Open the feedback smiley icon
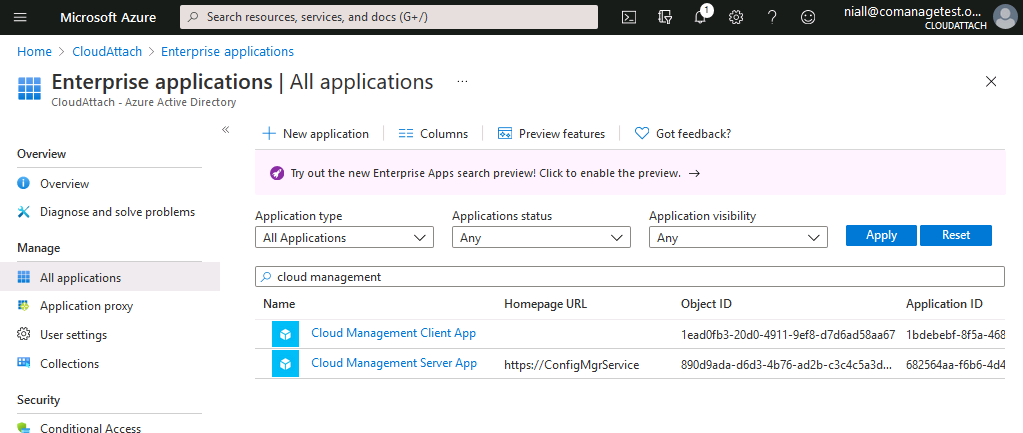The image size is (1023, 433). tap(808, 18)
